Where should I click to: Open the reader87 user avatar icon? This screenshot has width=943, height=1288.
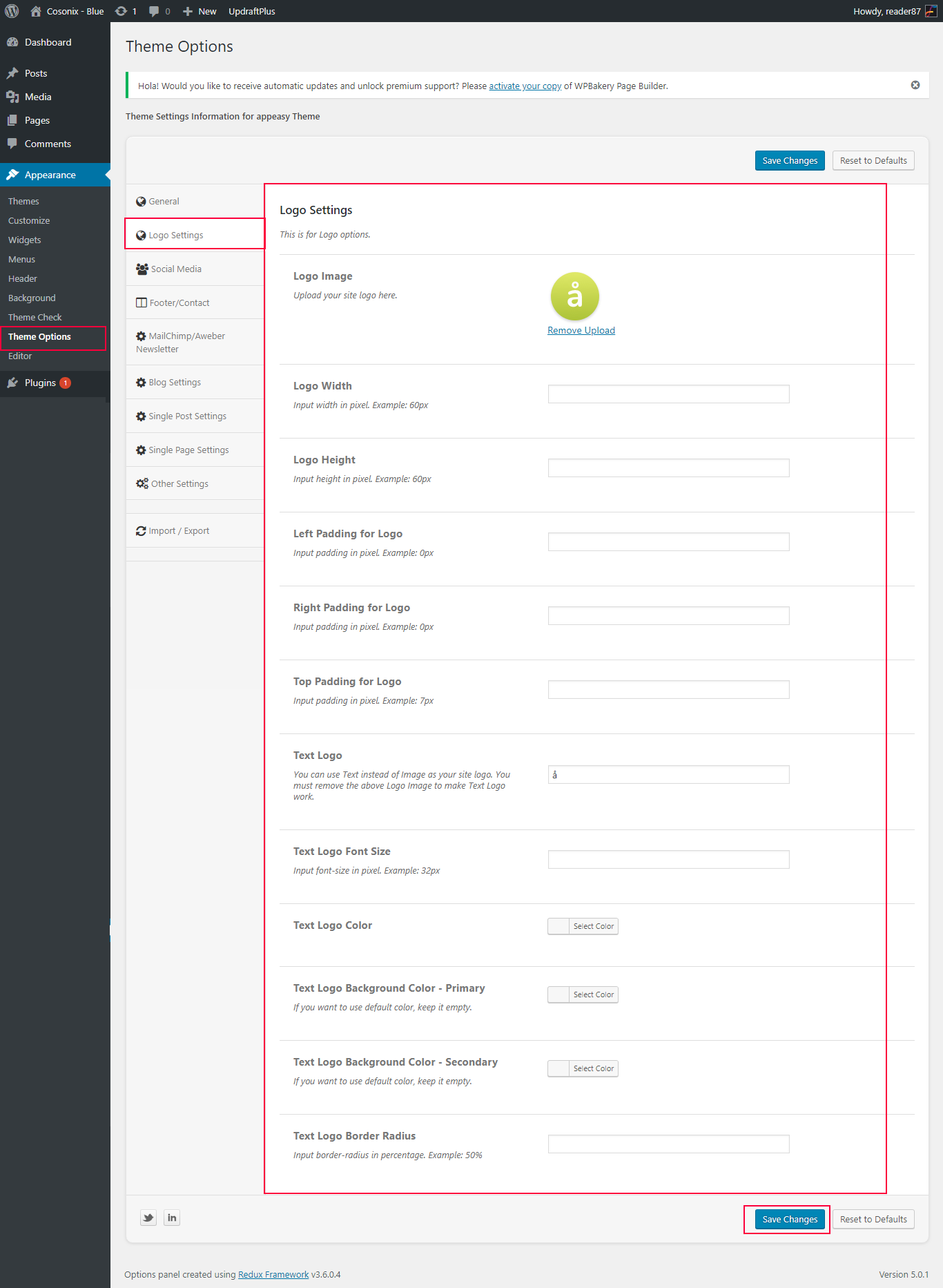(931, 11)
